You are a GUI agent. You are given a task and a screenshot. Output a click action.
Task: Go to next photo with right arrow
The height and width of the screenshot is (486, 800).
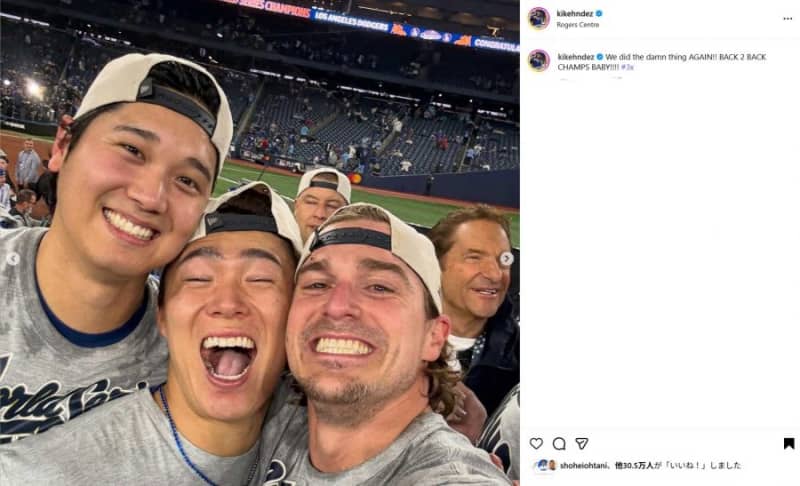click(x=506, y=259)
